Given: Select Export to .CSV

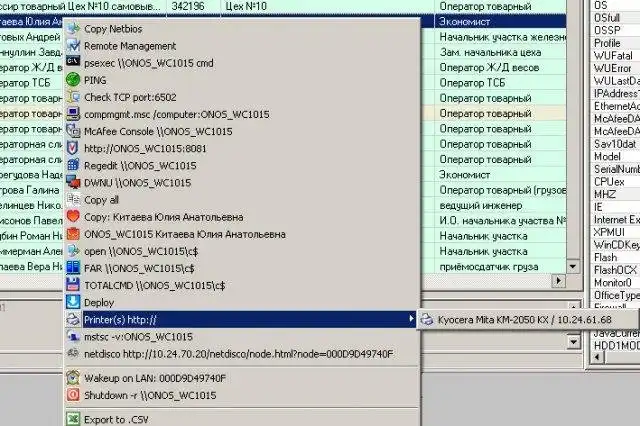Looking at the screenshot, I should click(x=242, y=419).
